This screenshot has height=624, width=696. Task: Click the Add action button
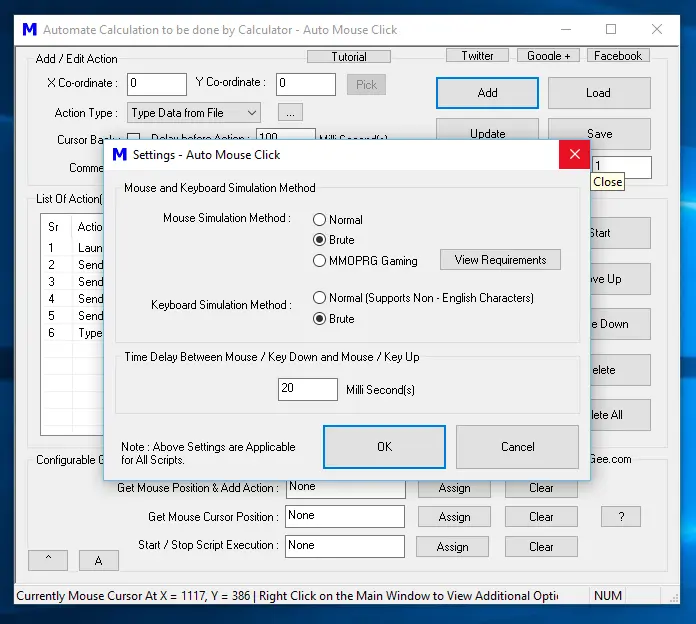coord(487,93)
